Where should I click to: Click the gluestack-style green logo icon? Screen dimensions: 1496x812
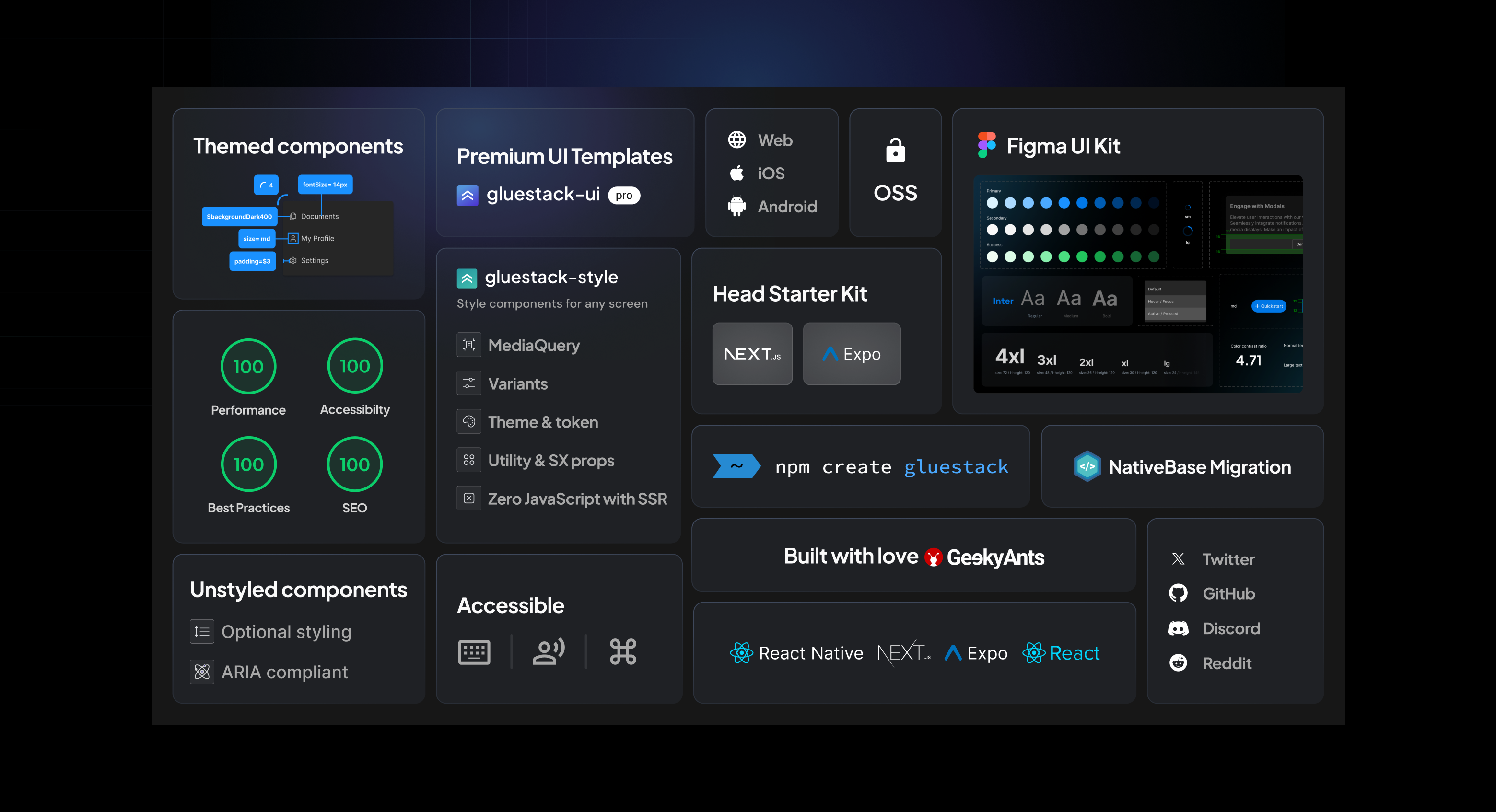(467, 278)
